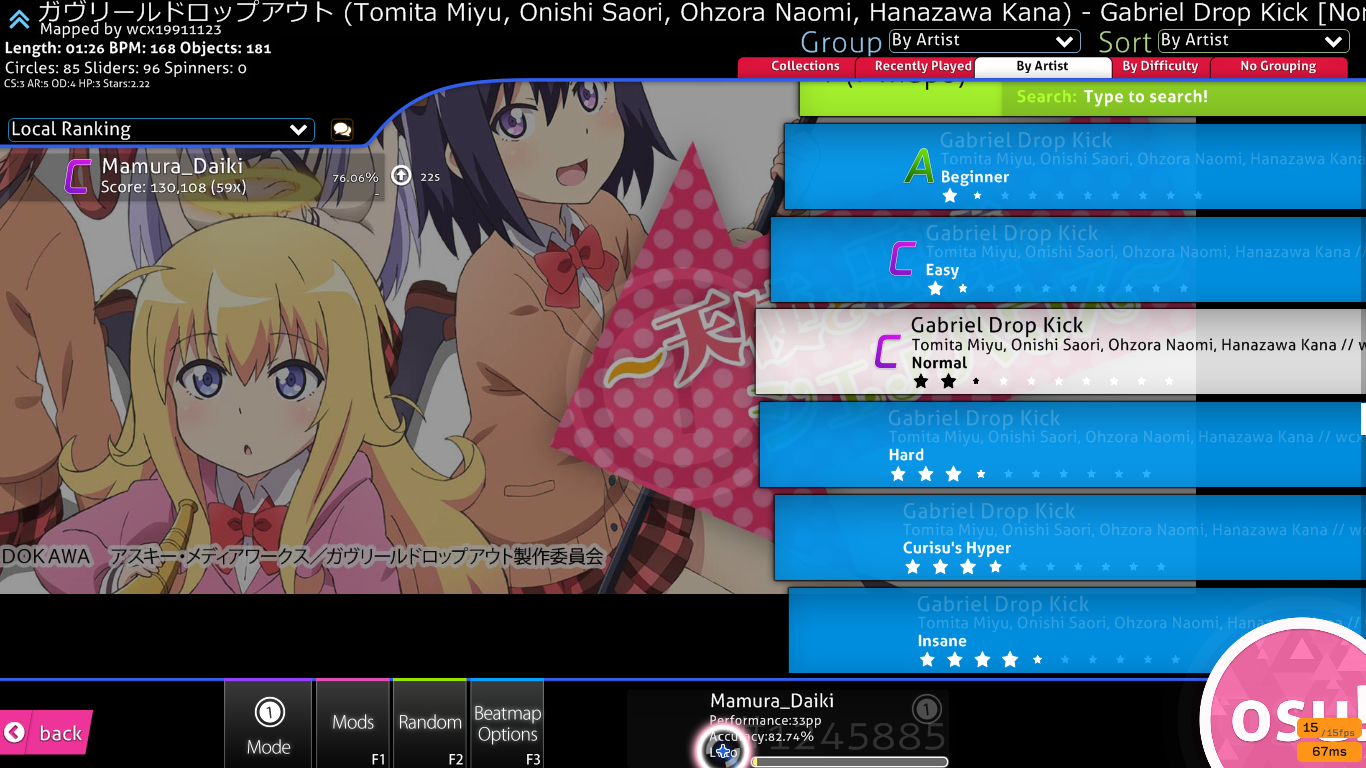Open the Local Ranking dropdown

[161, 130]
